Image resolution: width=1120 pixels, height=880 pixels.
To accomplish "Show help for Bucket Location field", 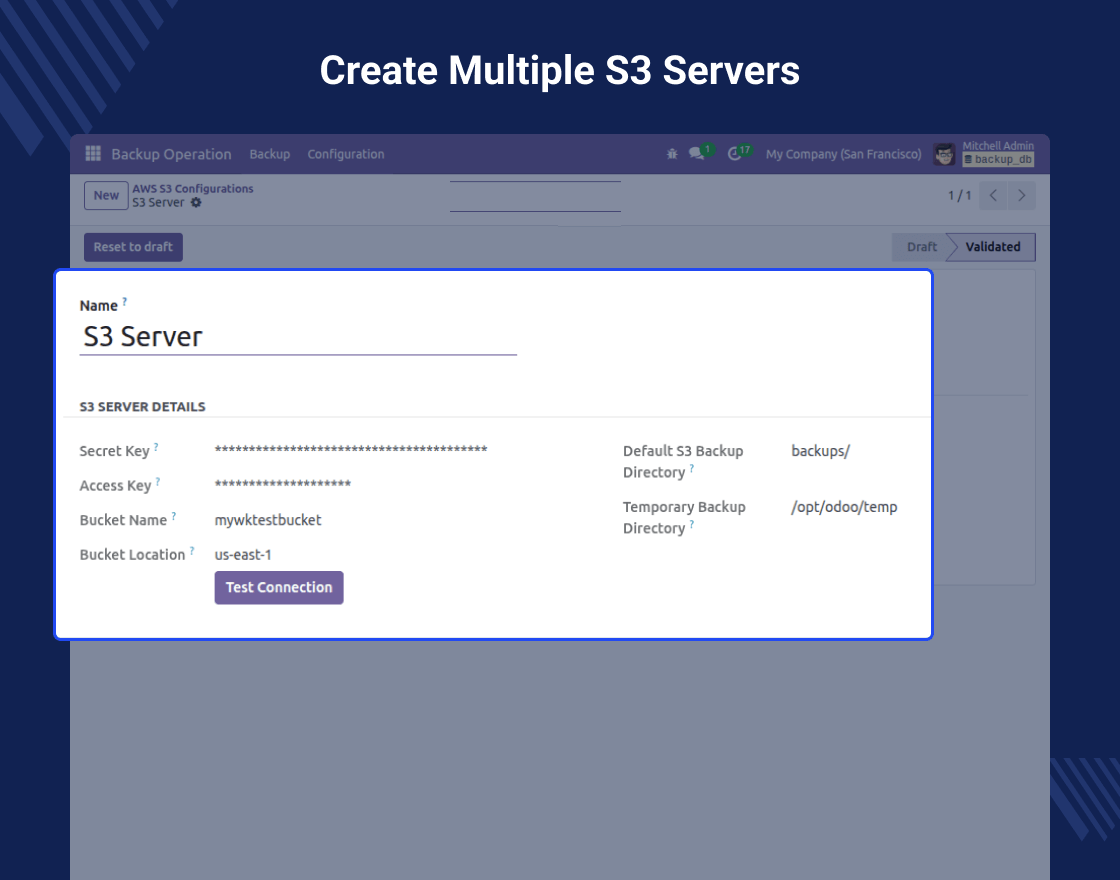I will pyautogui.click(x=191, y=551).
